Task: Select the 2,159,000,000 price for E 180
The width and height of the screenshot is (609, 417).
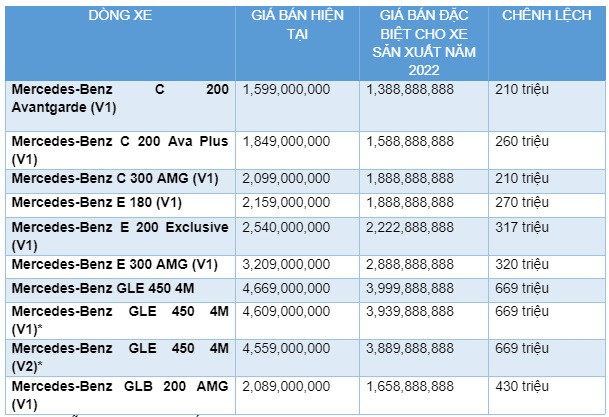Action: click(x=286, y=203)
